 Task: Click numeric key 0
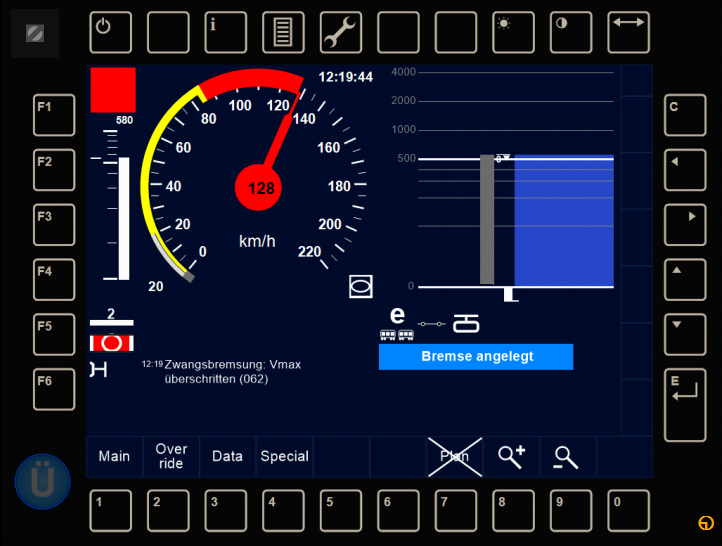click(x=629, y=511)
